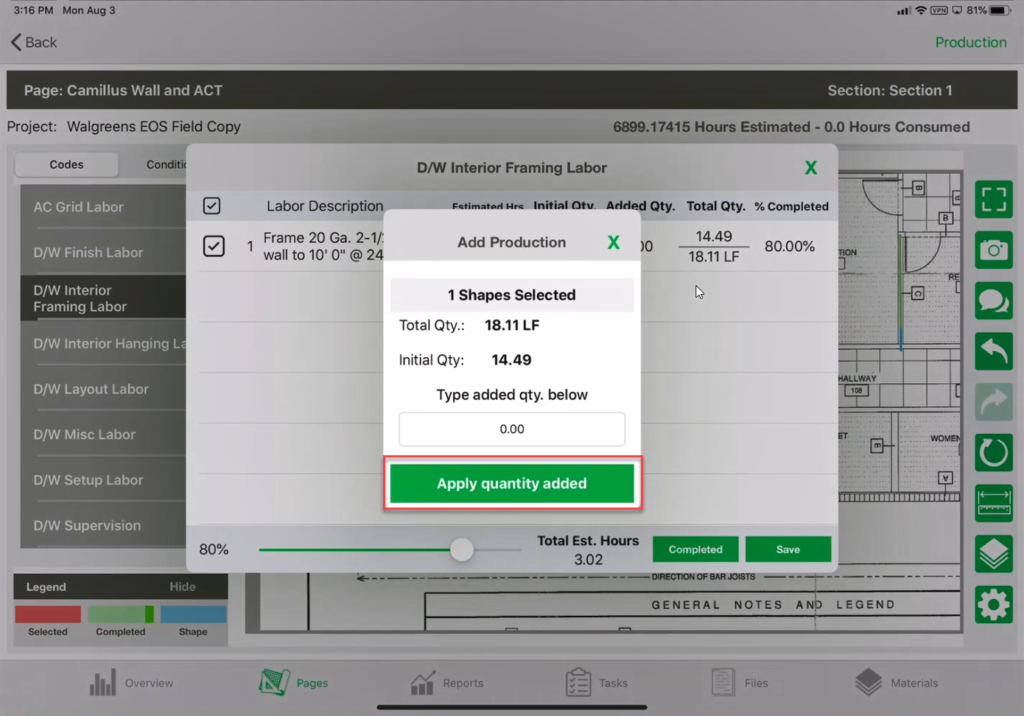Save the production entry
The image size is (1024, 716).
[788, 548]
